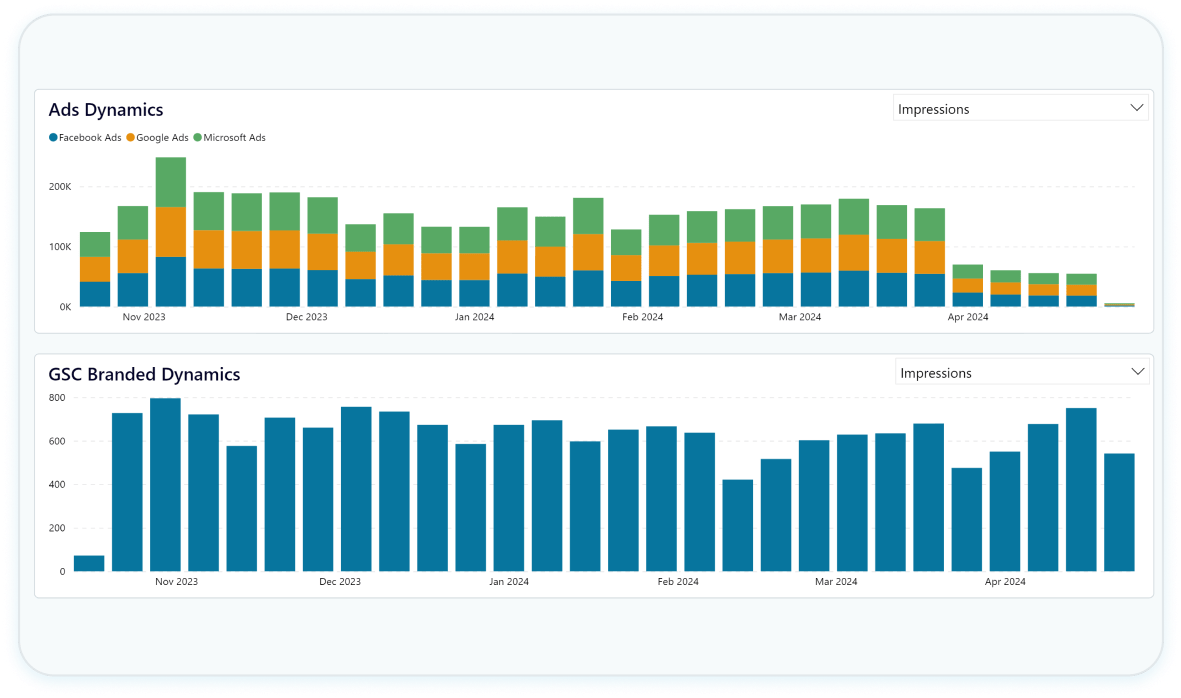This screenshot has height=698, width=1181.
Task: Click the green Microsoft Ads legend dot
Action: pos(197,138)
